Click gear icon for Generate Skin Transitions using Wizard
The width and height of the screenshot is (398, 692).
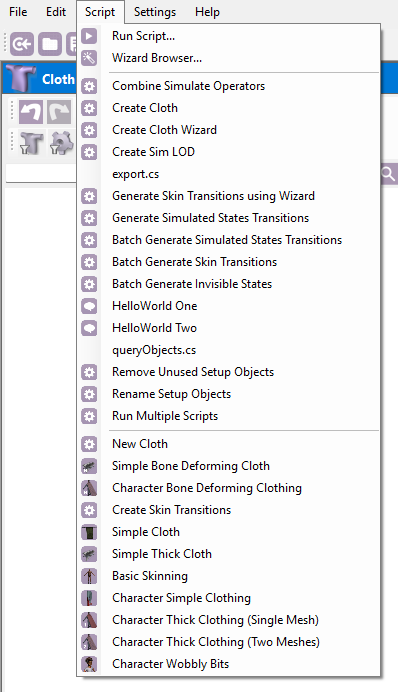89,196
